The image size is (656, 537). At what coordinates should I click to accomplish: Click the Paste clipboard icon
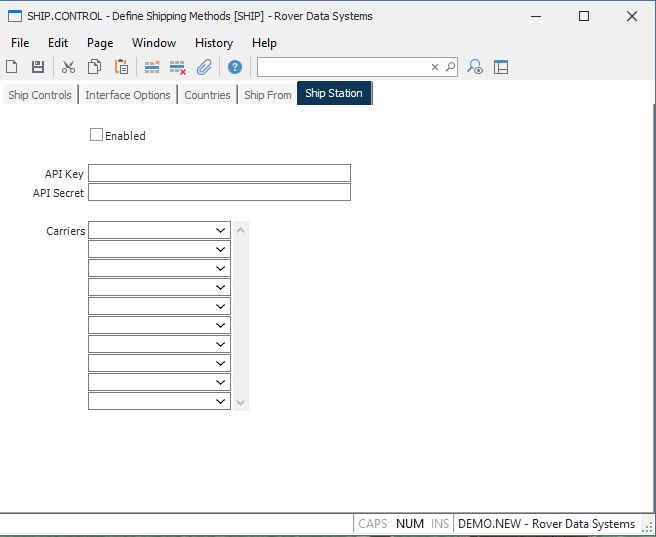pyautogui.click(x=121, y=67)
